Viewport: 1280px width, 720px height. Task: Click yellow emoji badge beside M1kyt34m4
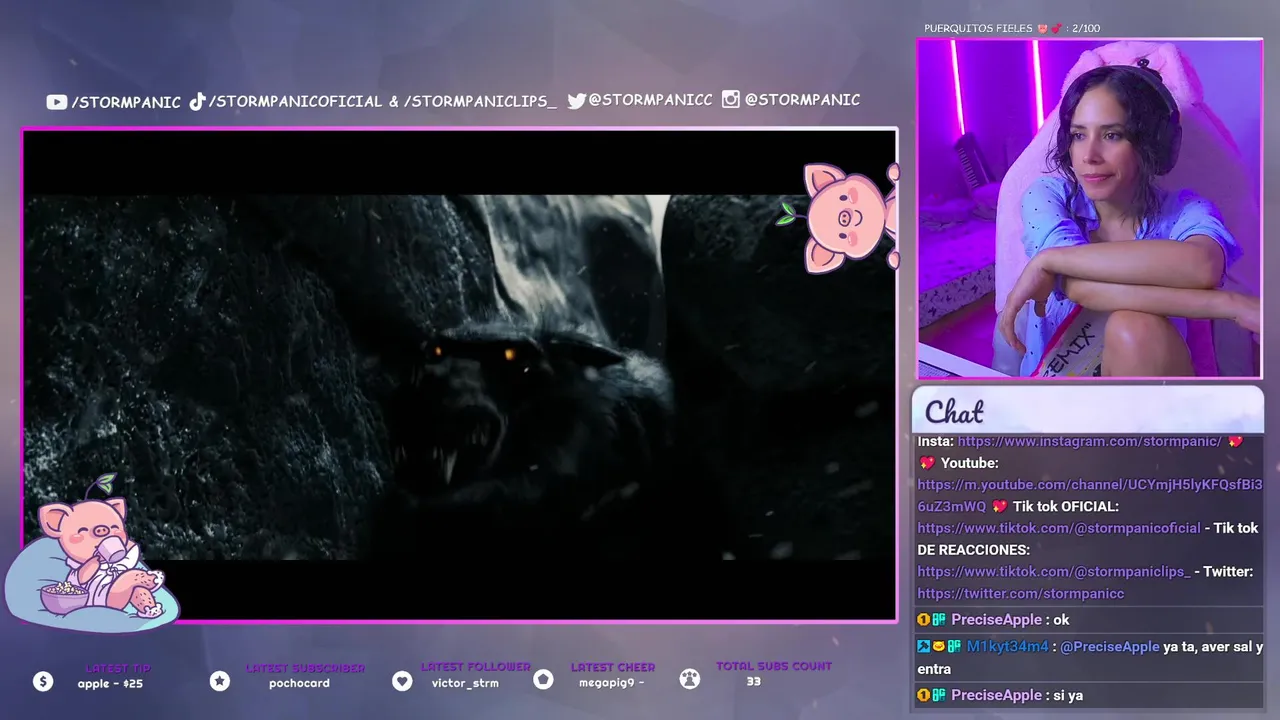click(x=938, y=646)
